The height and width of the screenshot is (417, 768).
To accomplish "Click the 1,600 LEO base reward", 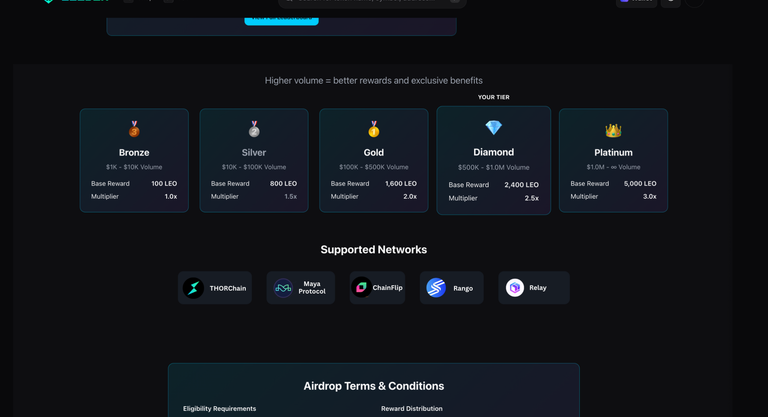I will 401,183.
